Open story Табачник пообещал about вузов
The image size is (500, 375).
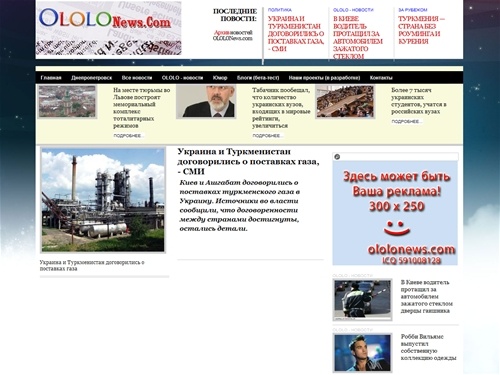point(281,108)
